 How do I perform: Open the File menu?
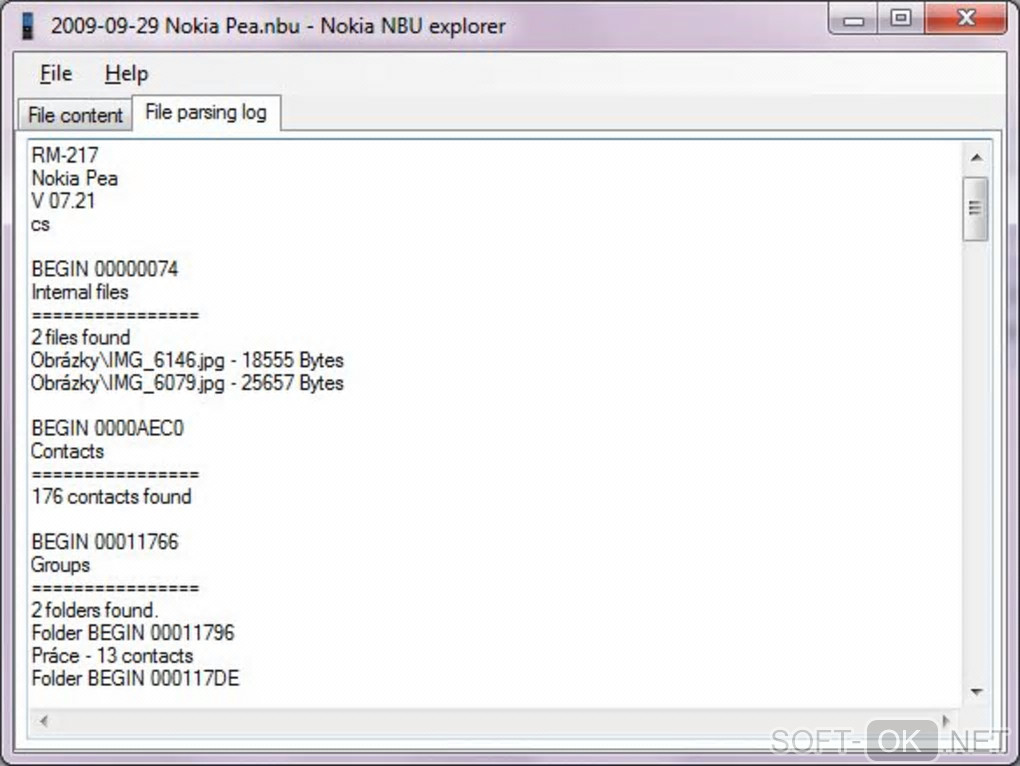(56, 73)
